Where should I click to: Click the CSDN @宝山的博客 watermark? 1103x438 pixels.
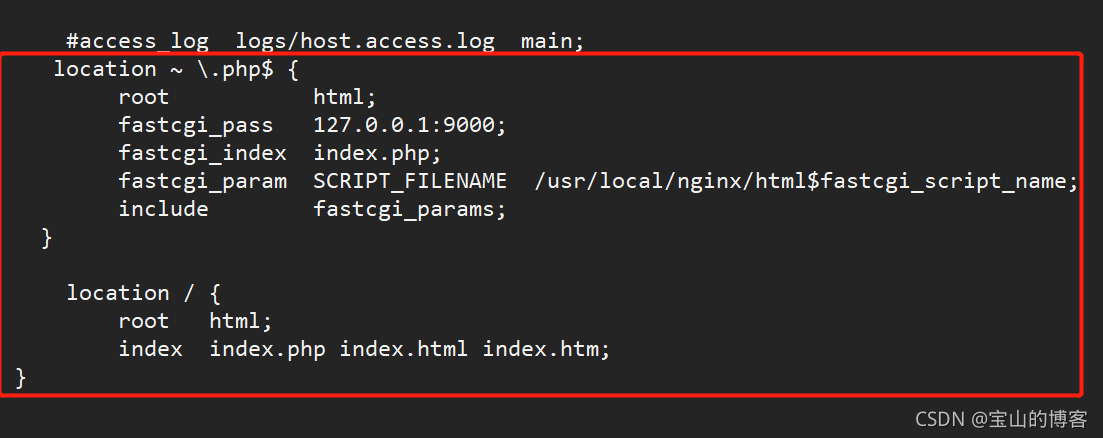point(1002,420)
